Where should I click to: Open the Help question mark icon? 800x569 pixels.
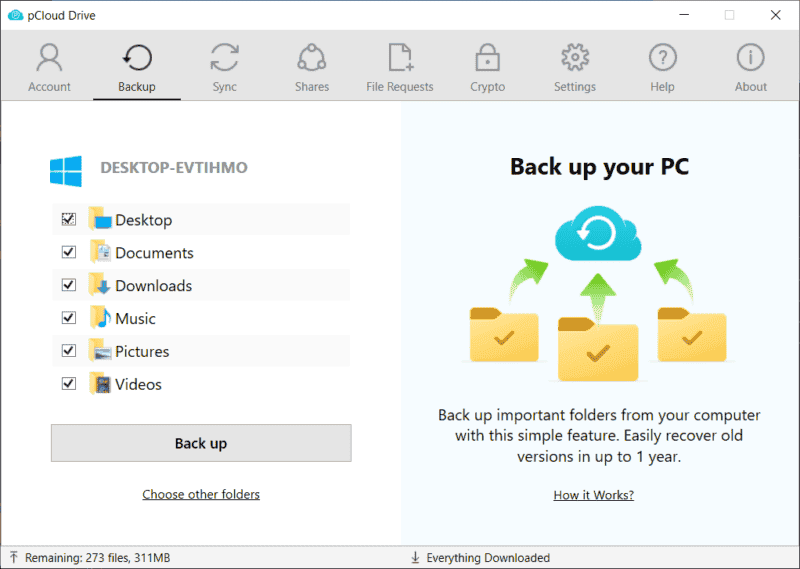click(x=662, y=58)
